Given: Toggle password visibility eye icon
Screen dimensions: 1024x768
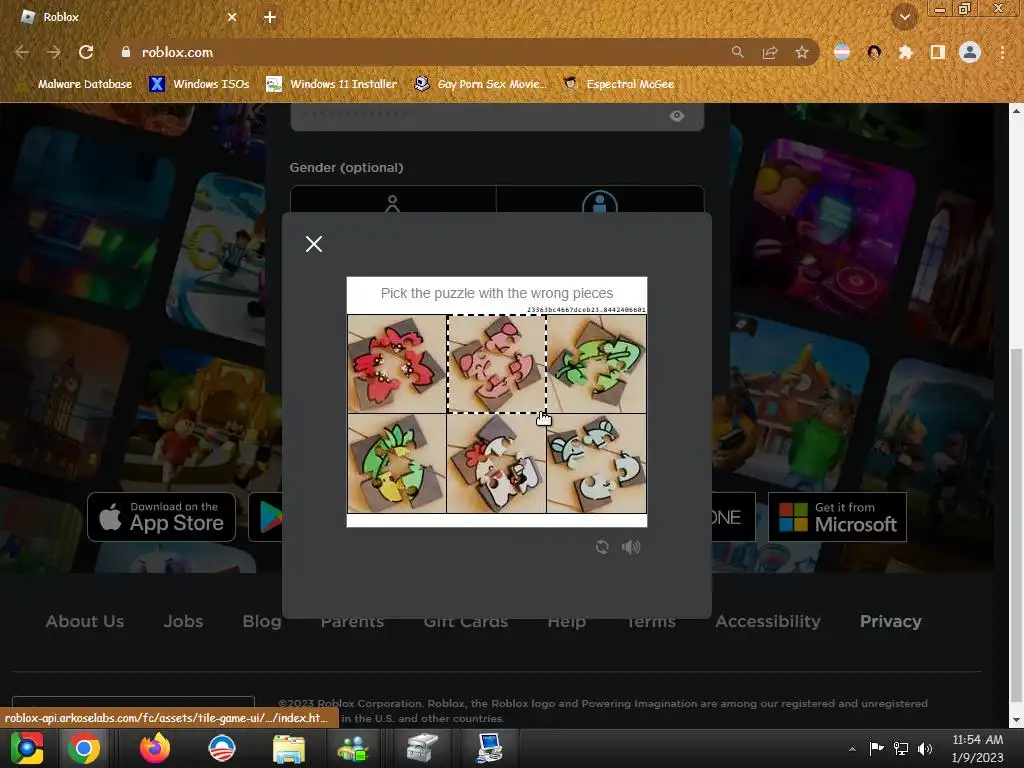Looking at the screenshot, I should (x=677, y=116).
